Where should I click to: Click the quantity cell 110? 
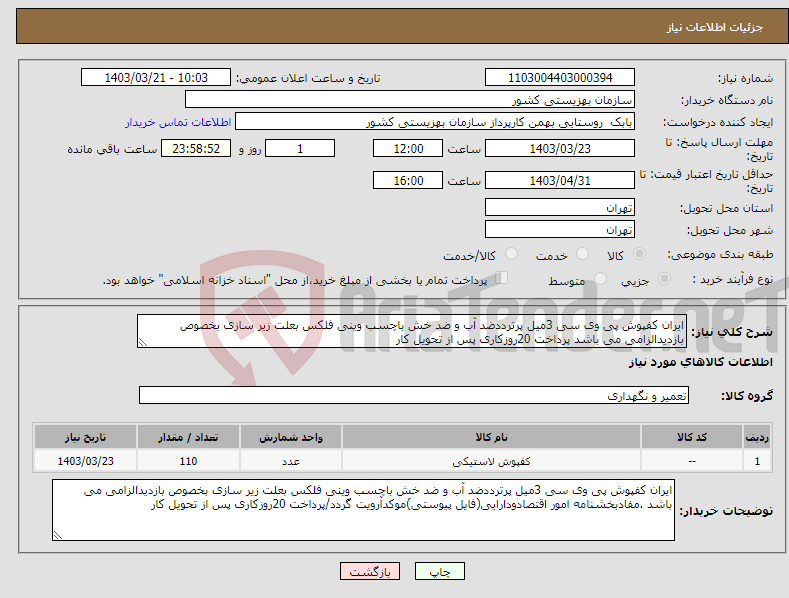pyautogui.click(x=188, y=461)
